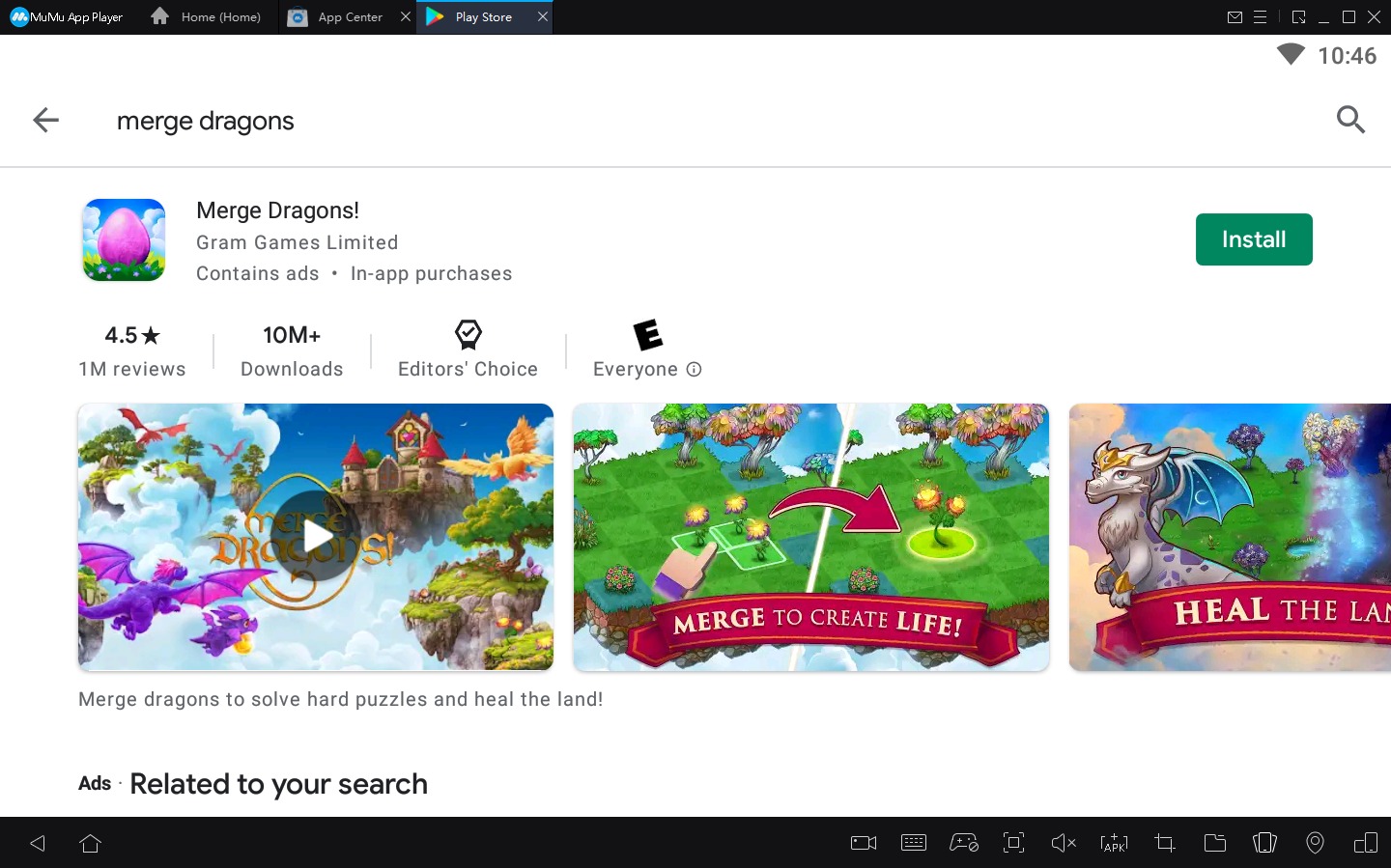The width and height of the screenshot is (1391, 868).
Task: Take a screenshot with the capture tool
Action: 1013,843
